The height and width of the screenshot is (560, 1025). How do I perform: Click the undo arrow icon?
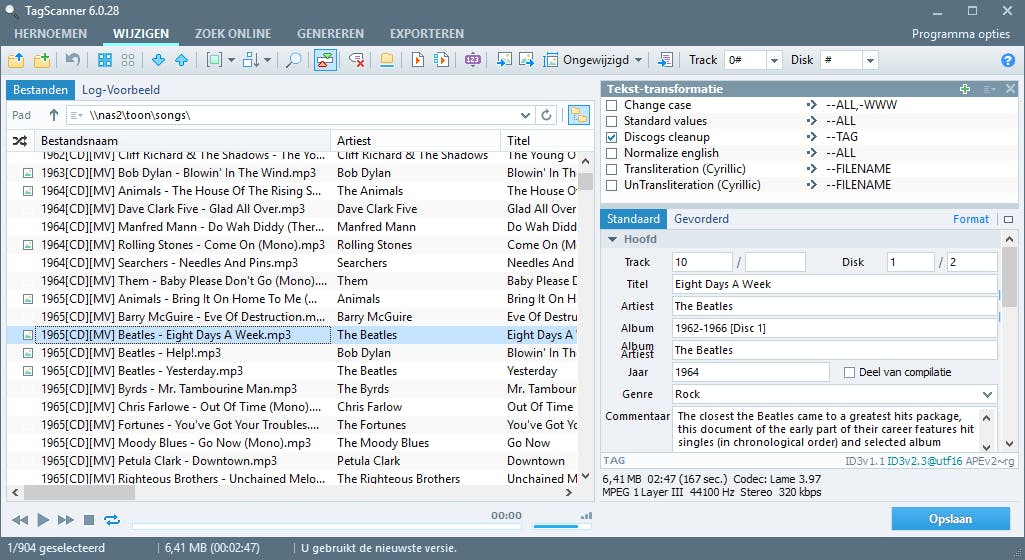(x=73, y=60)
